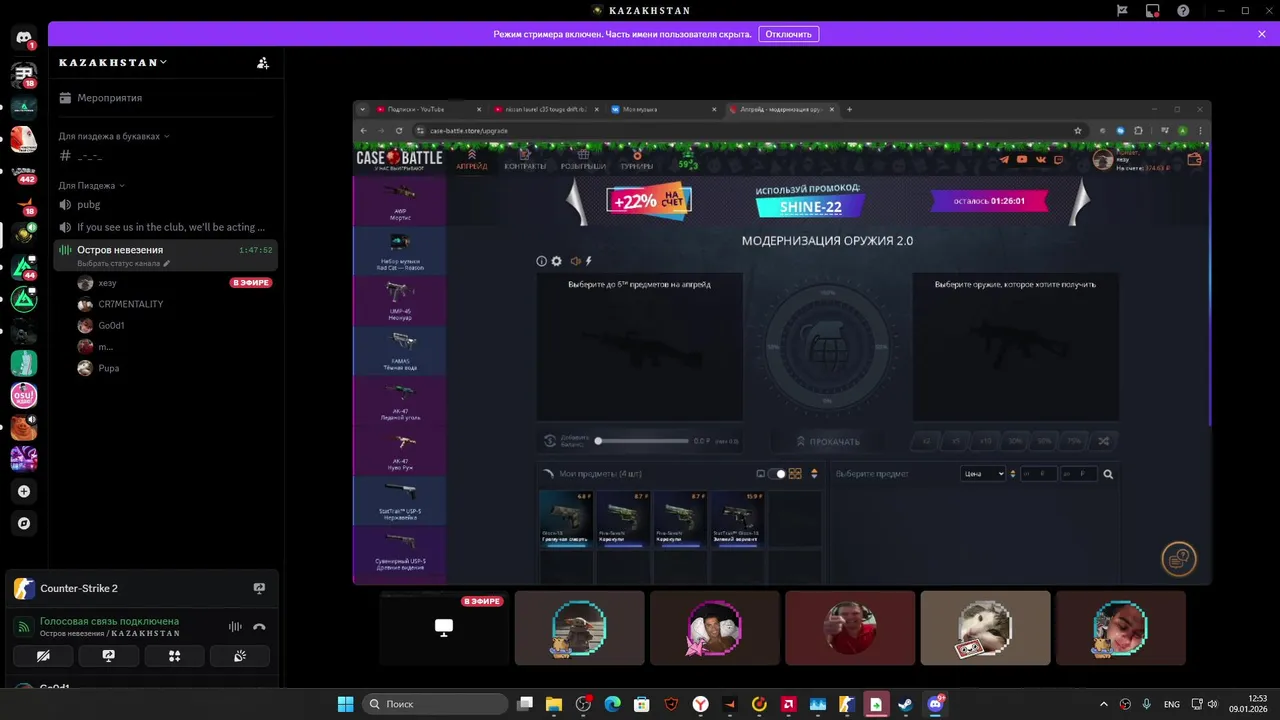
Task: Collapse 'Для пиздежа в букавках' category
Action: coord(114,136)
